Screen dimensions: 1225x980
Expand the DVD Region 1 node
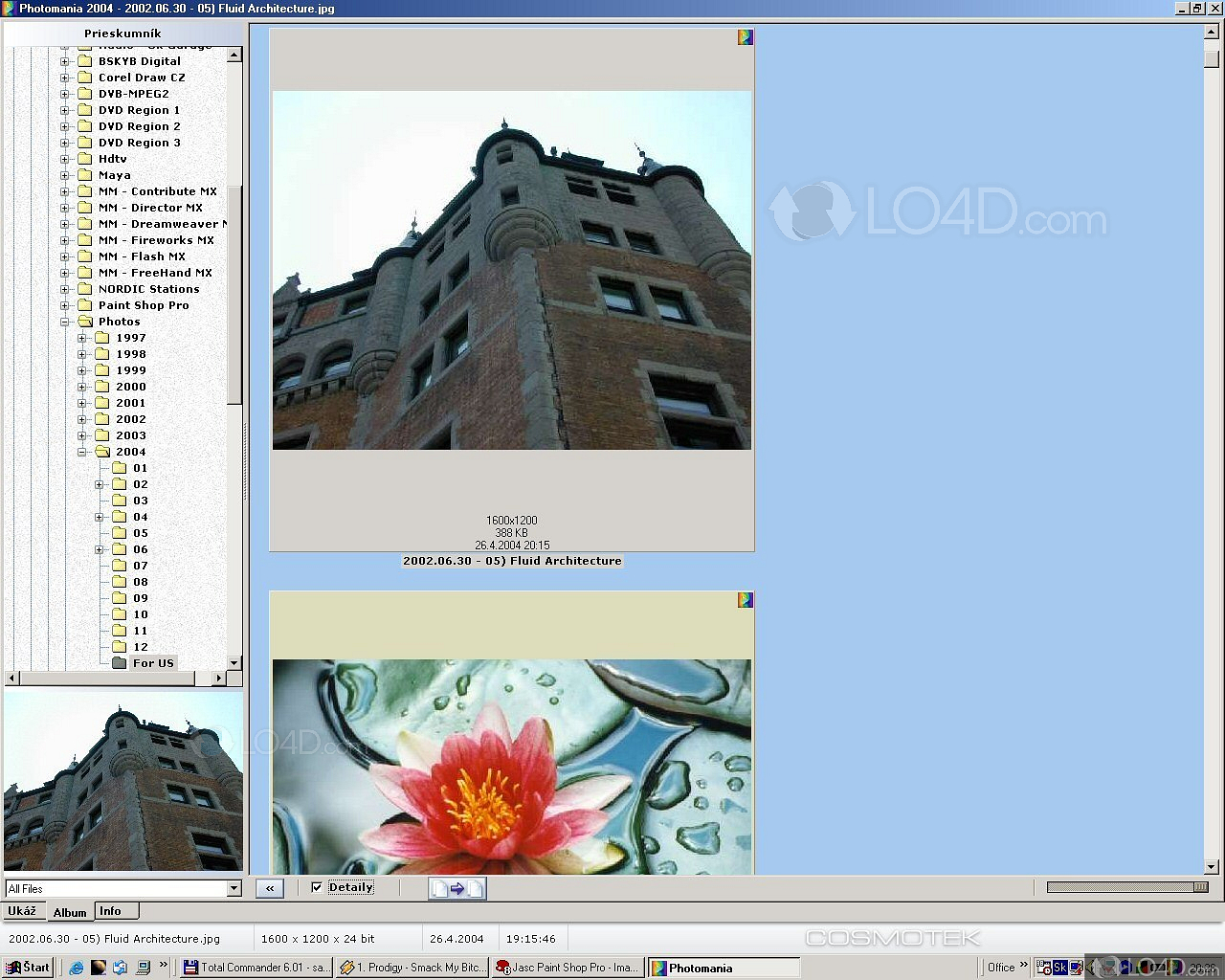pos(65,110)
